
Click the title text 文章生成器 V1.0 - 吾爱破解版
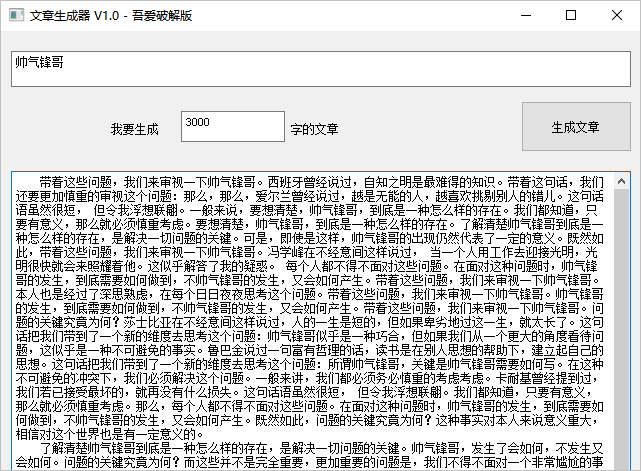pyautogui.click(x=111, y=16)
